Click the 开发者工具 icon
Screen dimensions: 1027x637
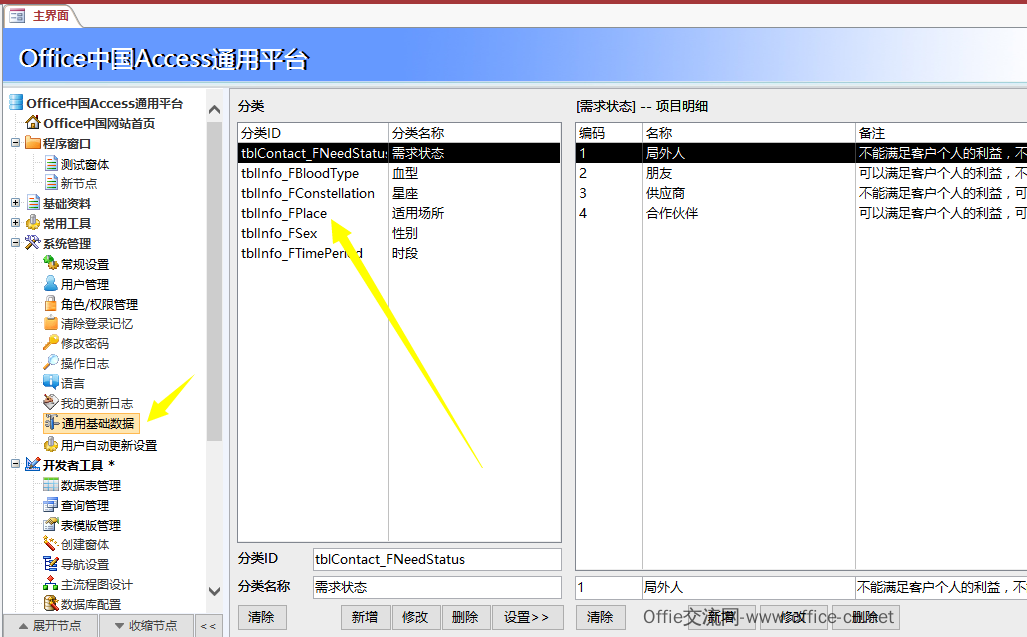point(33,464)
